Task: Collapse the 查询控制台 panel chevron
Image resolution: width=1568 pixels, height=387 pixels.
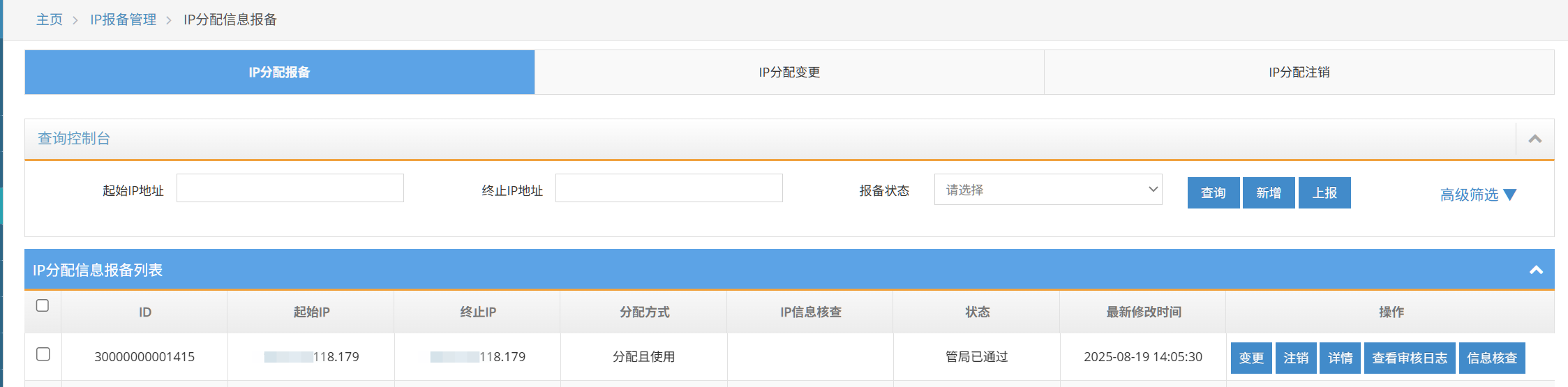Action: (x=1535, y=139)
